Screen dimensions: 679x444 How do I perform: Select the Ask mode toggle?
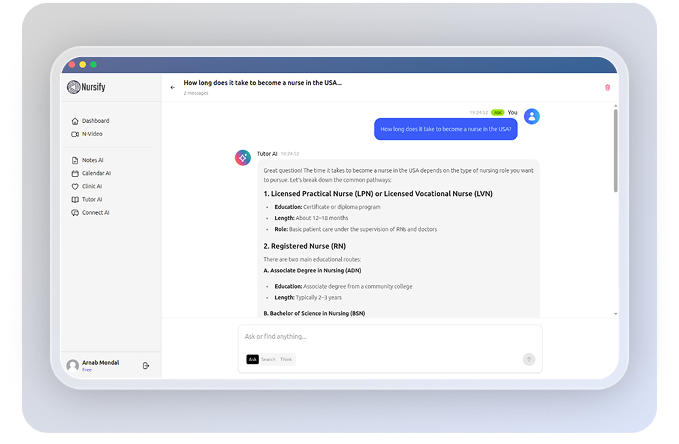[x=253, y=359]
